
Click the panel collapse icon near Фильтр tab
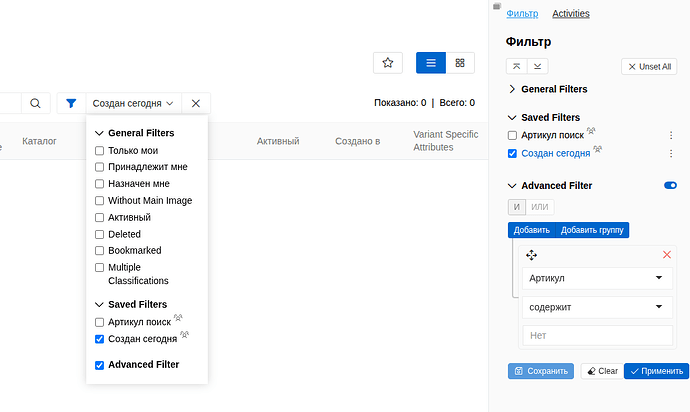click(497, 6)
